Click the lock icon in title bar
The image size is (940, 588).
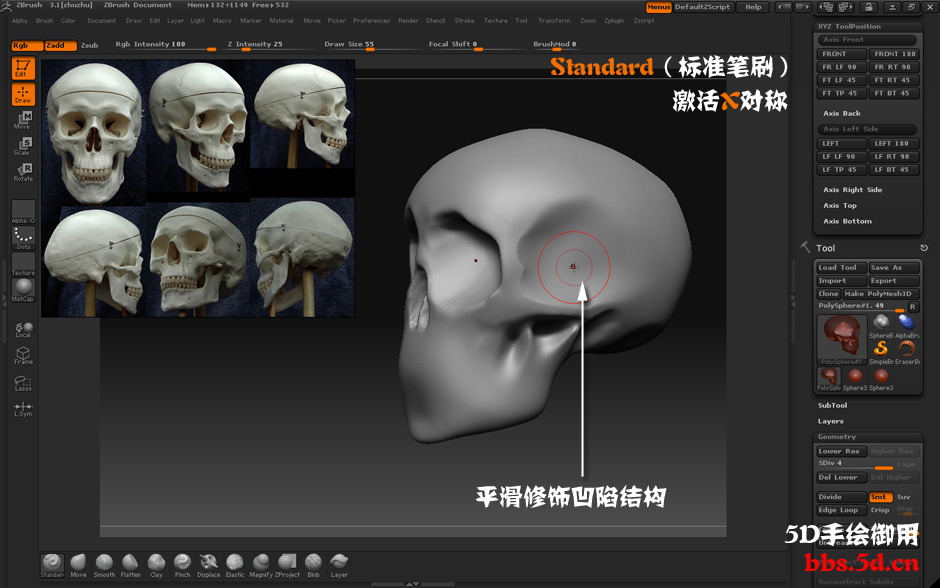[x=869, y=7]
